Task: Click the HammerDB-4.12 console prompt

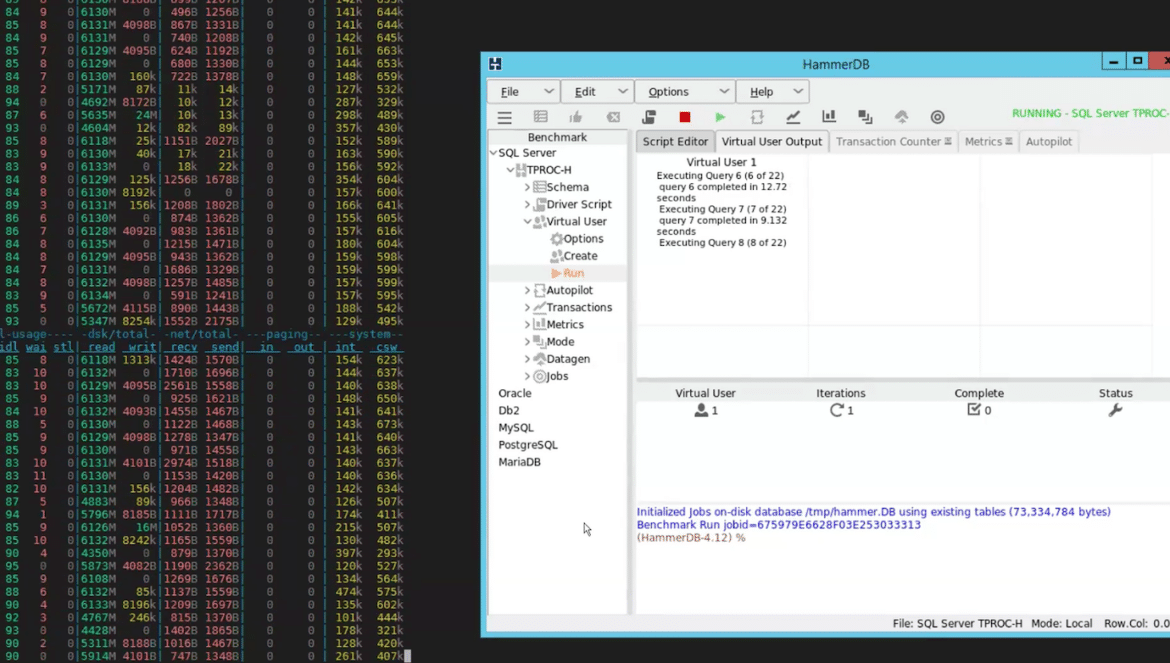Action: coord(690,537)
